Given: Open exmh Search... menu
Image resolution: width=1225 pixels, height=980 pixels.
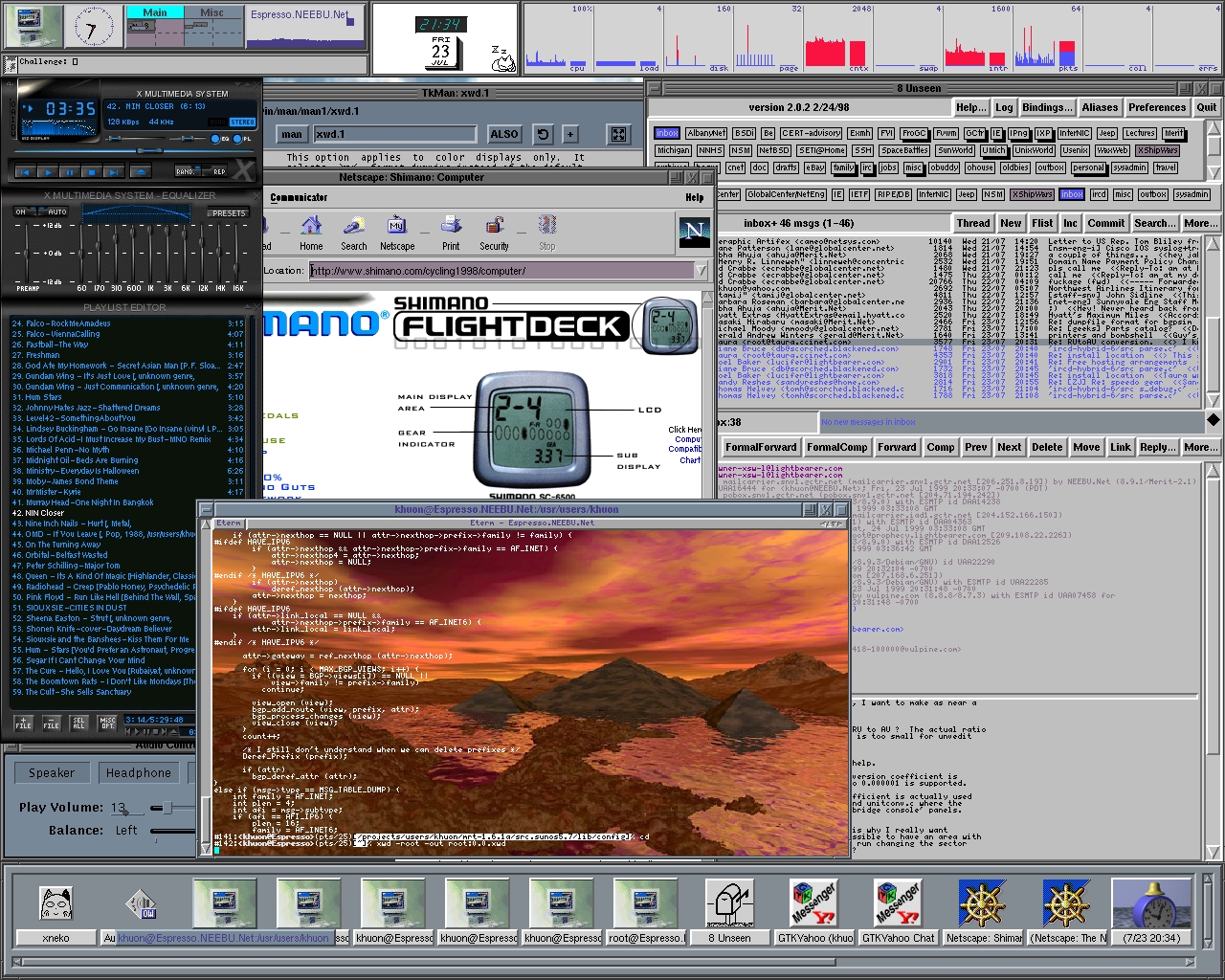Looking at the screenshot, I should point(1153,223).
